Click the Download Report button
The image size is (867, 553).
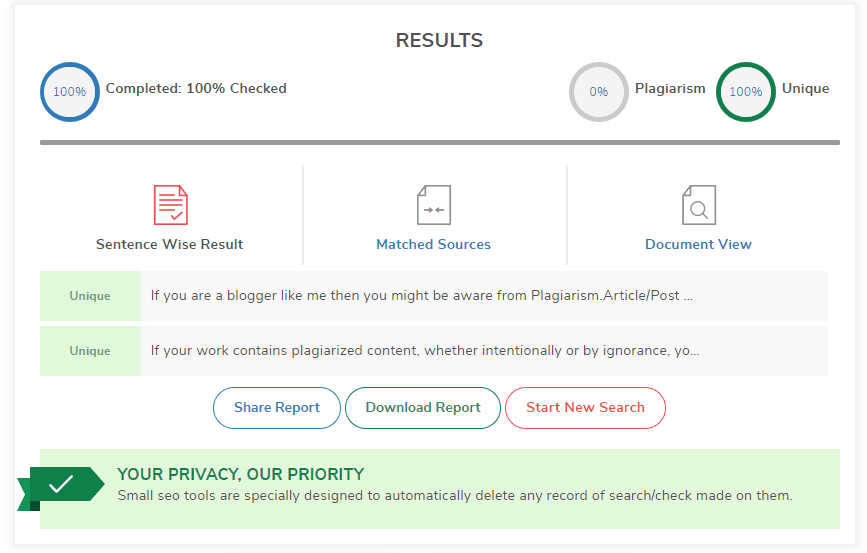pos(423,408)
